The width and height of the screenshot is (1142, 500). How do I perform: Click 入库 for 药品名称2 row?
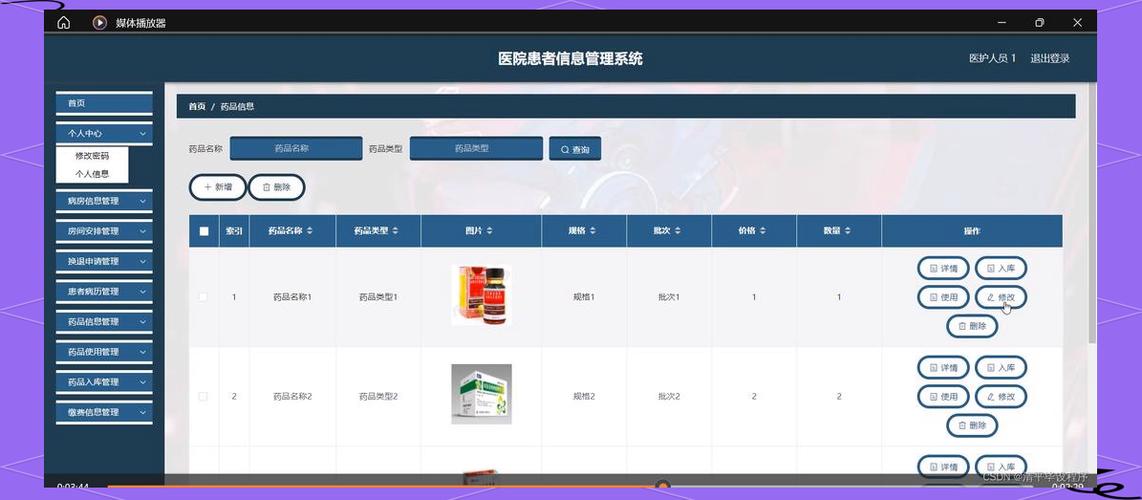(x=1001, y=368)
